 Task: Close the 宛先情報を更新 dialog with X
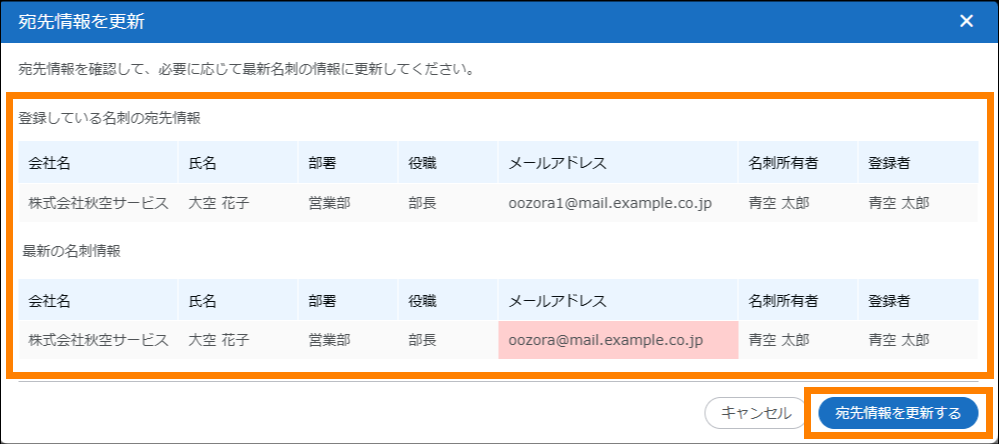click(x=966, y=21)
